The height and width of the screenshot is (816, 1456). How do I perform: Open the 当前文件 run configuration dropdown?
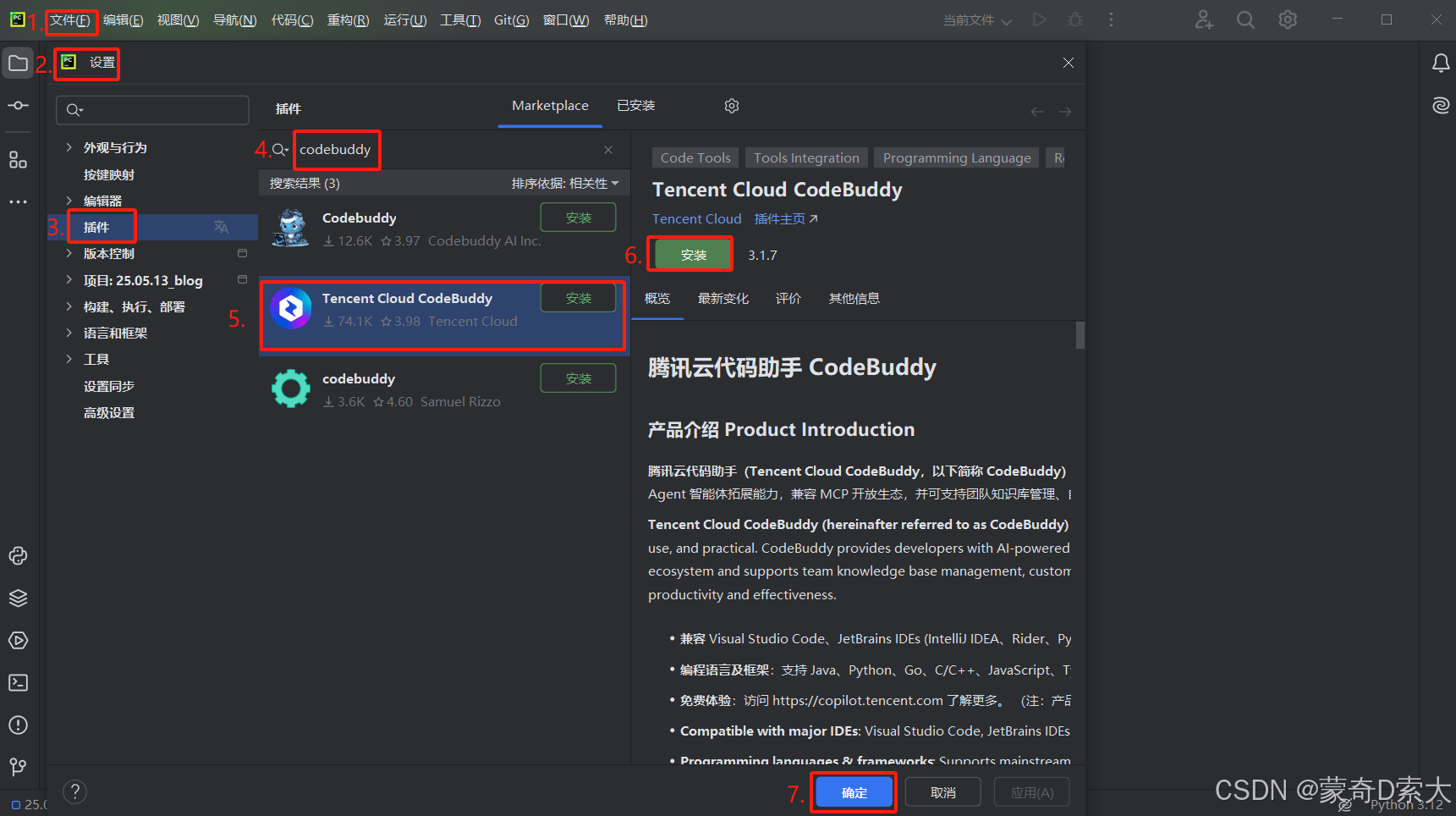977,20
